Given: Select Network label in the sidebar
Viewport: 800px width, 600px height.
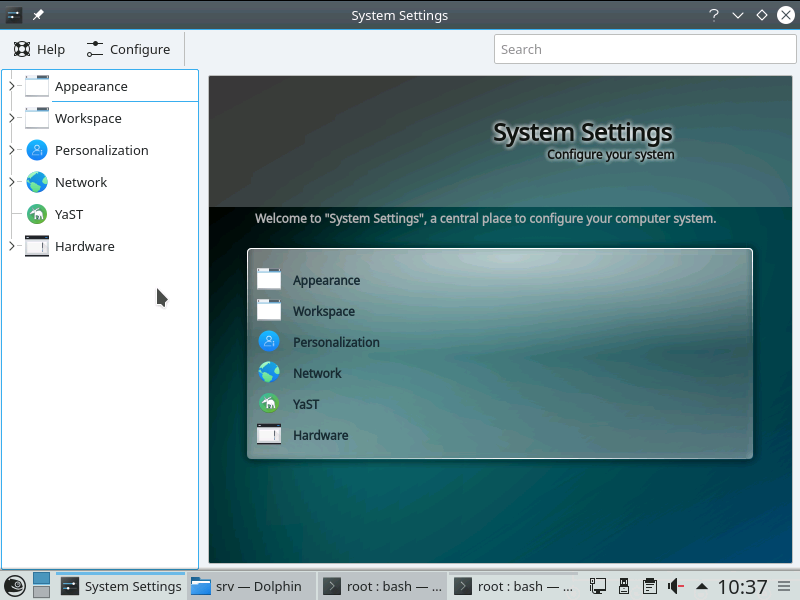Looking at the screenshot, I should [x=81, y=182].
